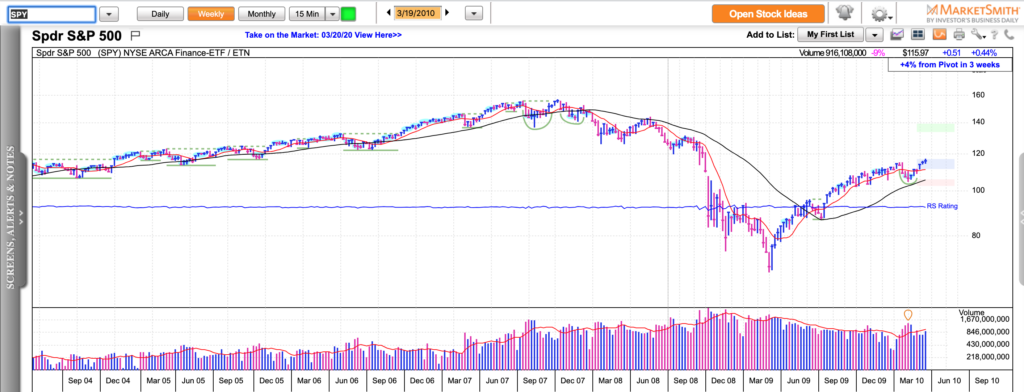Open help with question mark icon
Screen dimensions: 1024x392
pos(994,35)
